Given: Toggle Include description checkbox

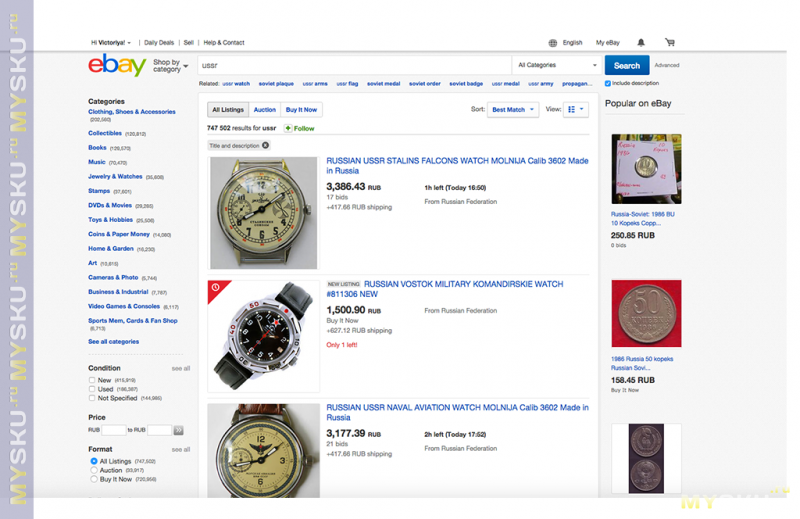Looking at the screenshot, I should click(608, 83).
